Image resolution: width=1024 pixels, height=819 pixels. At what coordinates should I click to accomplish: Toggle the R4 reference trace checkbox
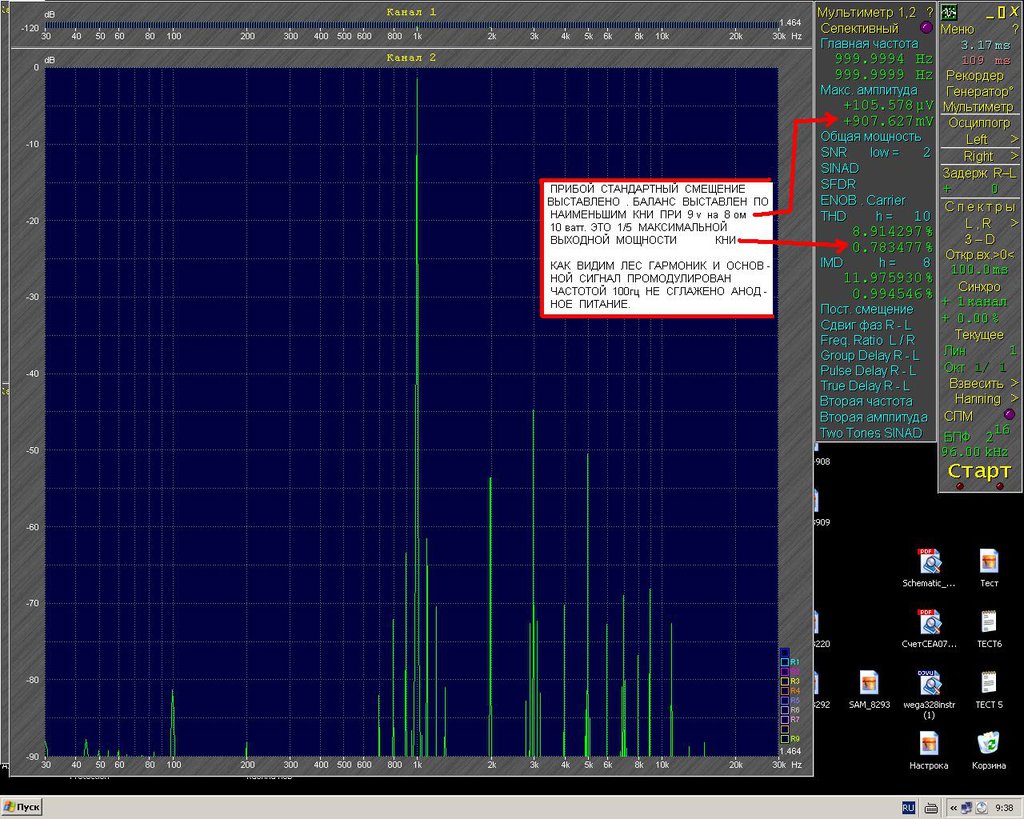(785, 691)
